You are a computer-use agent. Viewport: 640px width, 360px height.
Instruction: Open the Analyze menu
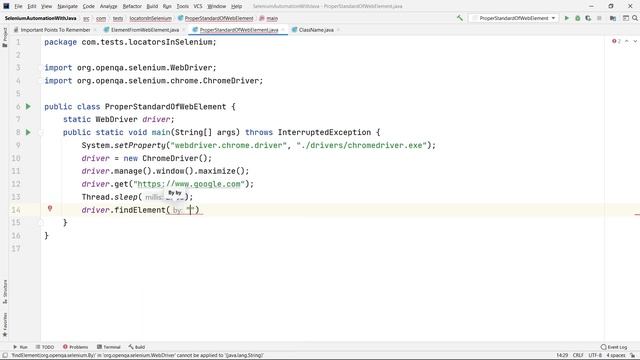point(109,6)
